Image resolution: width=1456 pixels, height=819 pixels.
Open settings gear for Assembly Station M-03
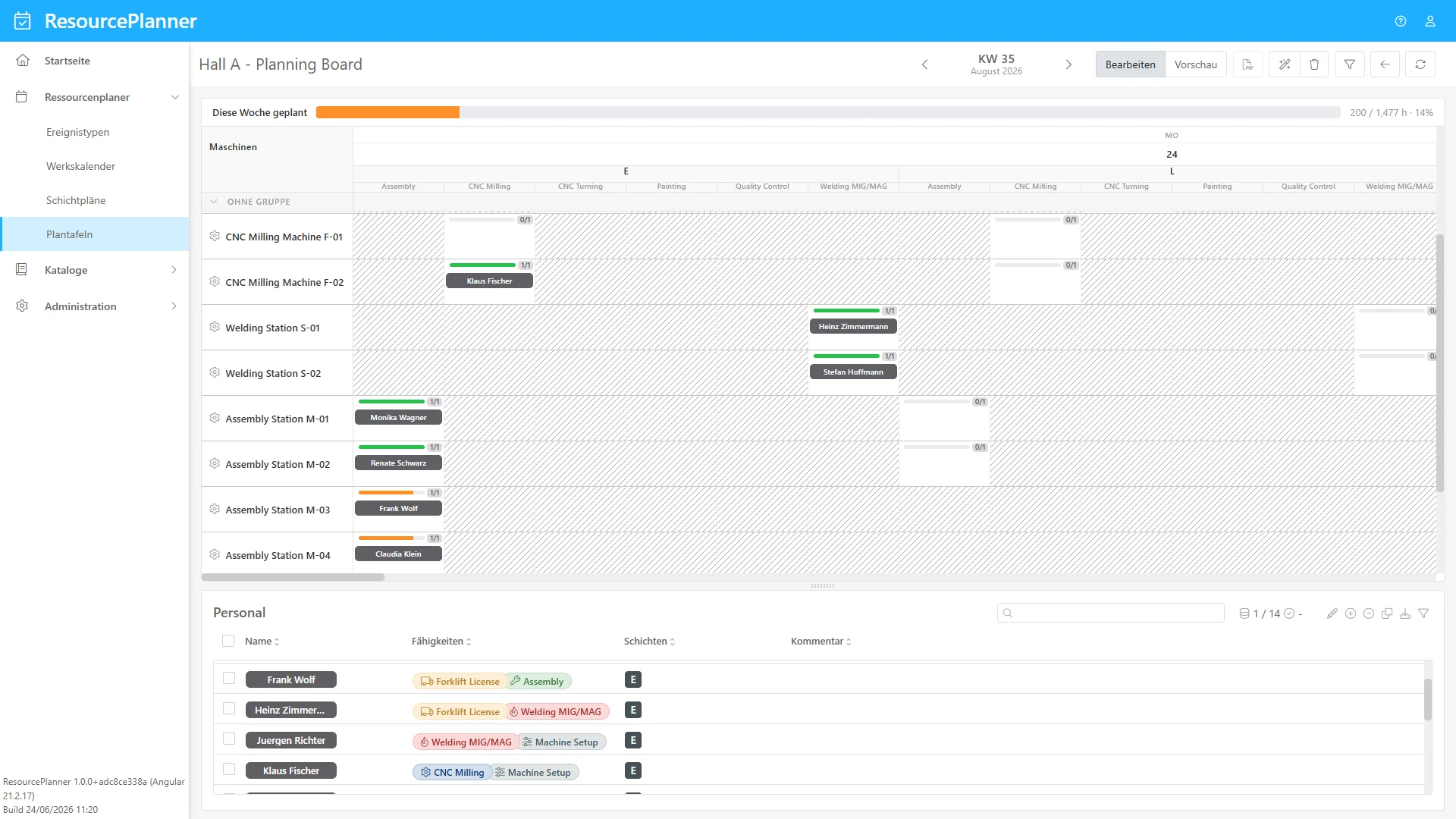tap(215, 509)
